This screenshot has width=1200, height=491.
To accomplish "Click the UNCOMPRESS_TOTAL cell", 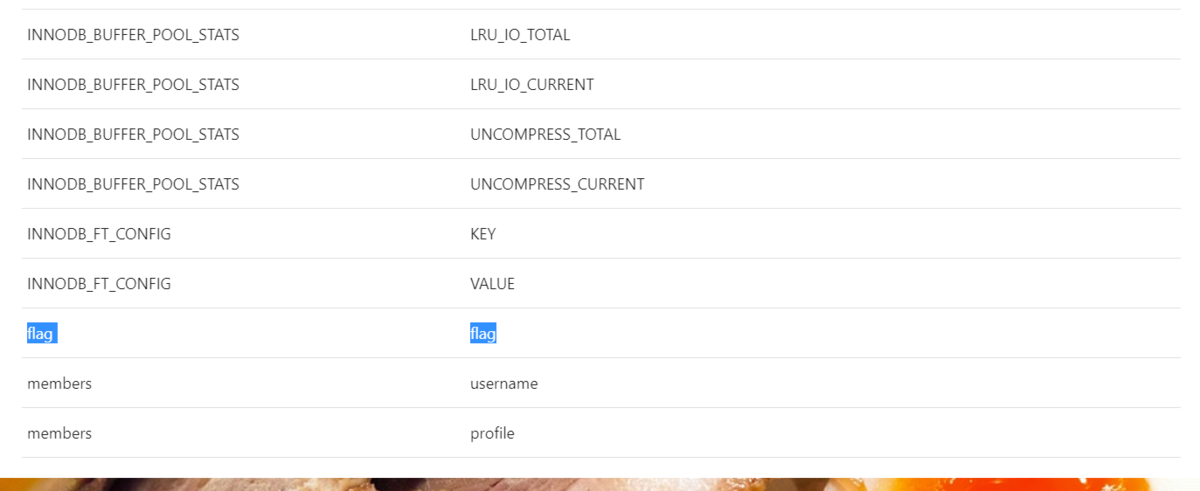I will click(x=545, y=134).
